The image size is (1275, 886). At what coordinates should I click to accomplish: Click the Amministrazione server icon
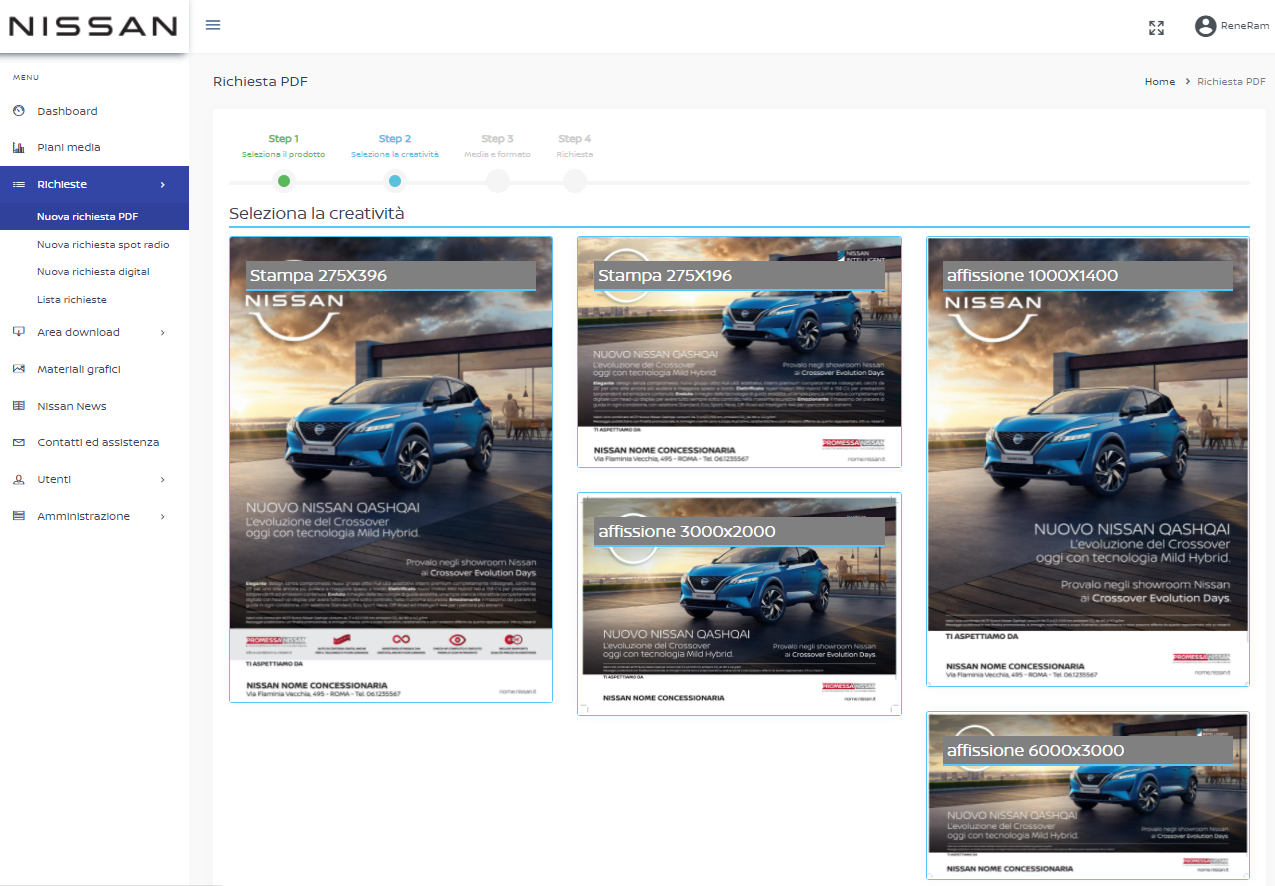coord(18,516)
